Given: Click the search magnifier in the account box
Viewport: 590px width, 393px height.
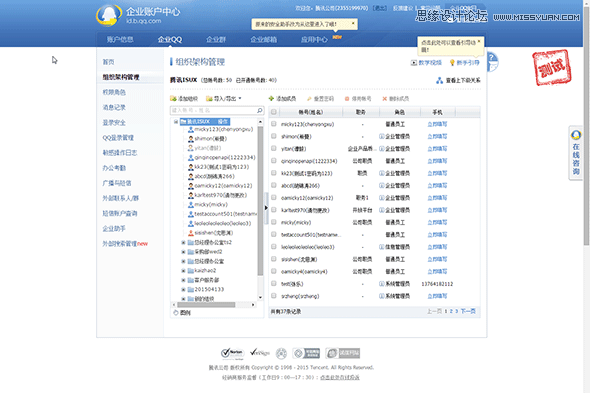Looking at the screenshot, I should 260,110.
